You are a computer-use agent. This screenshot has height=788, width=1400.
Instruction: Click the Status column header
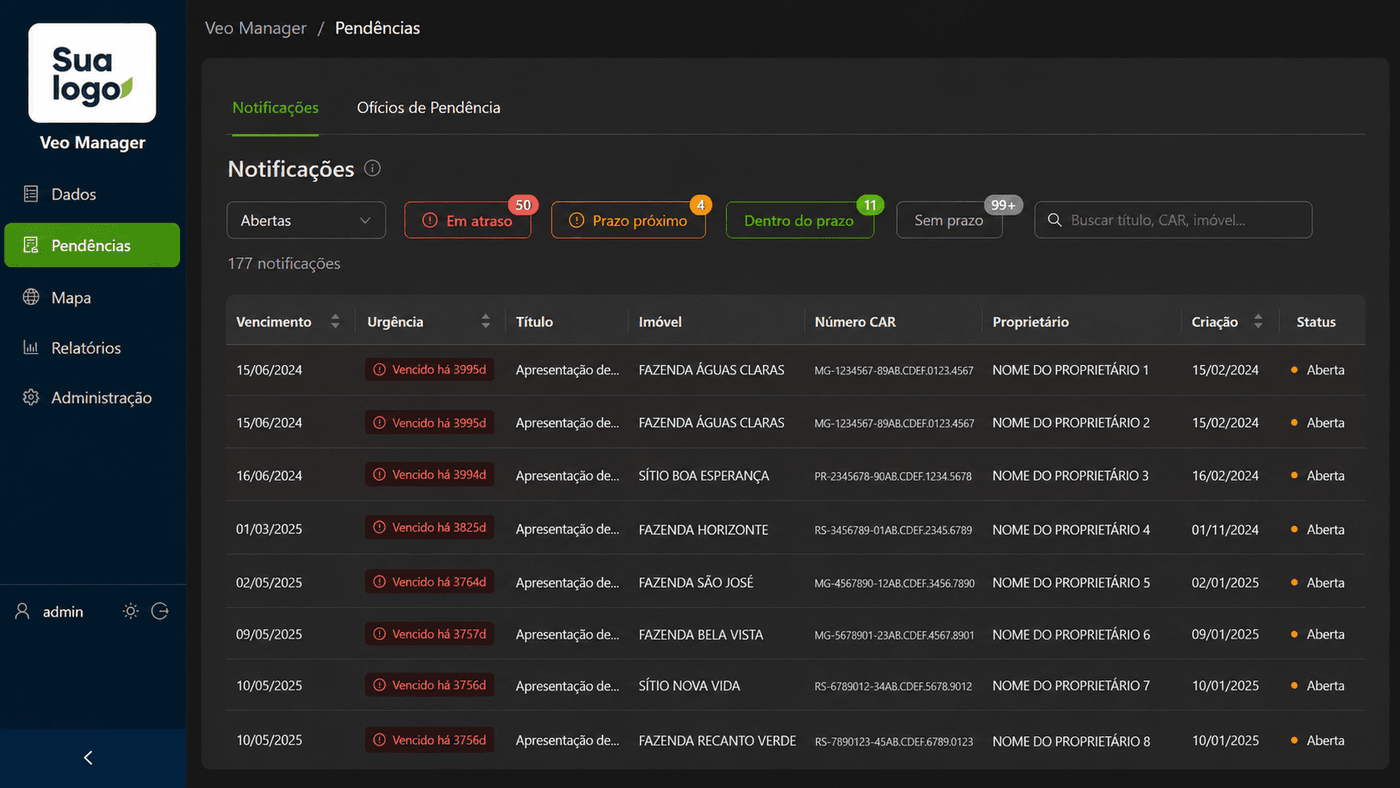1316,322
